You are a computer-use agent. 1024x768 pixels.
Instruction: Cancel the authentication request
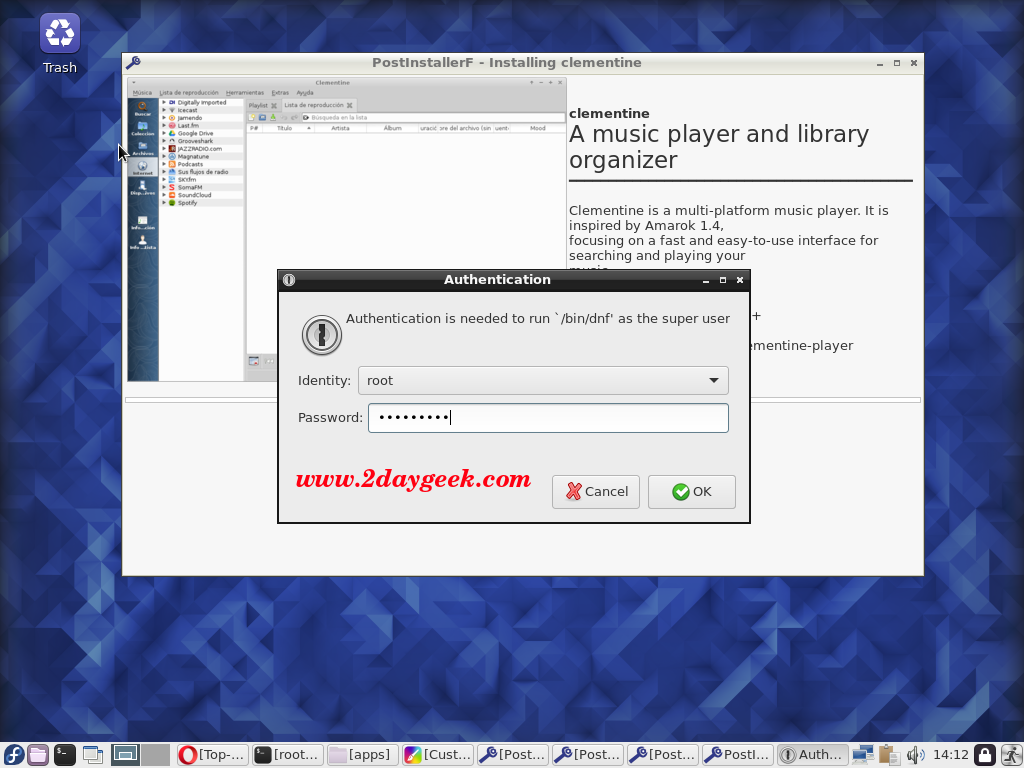click(x=596, y=492)
